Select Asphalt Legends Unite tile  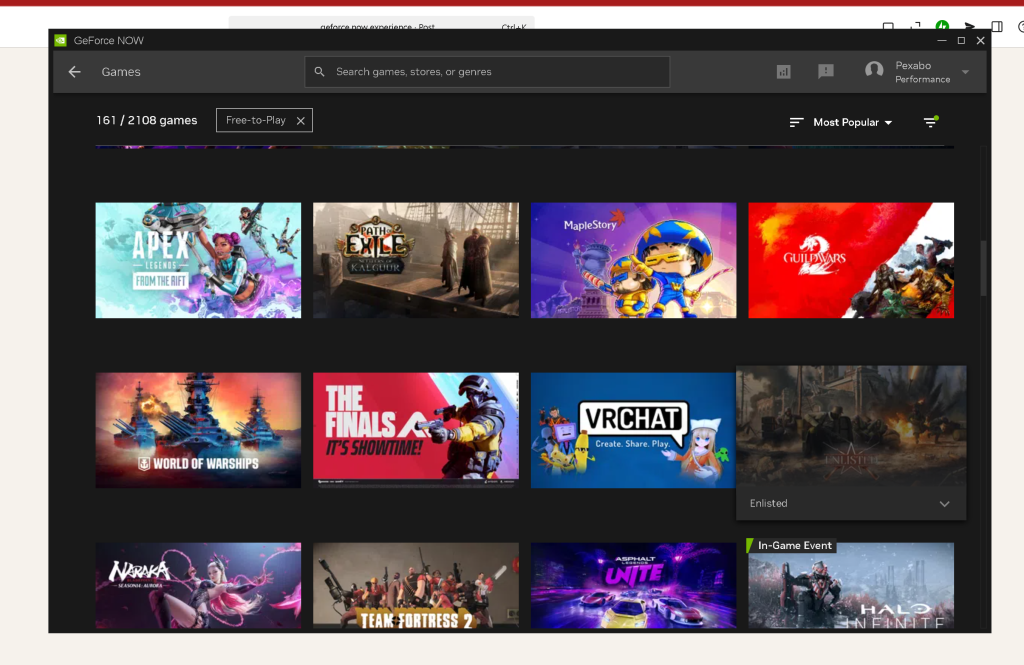[633, 586]
